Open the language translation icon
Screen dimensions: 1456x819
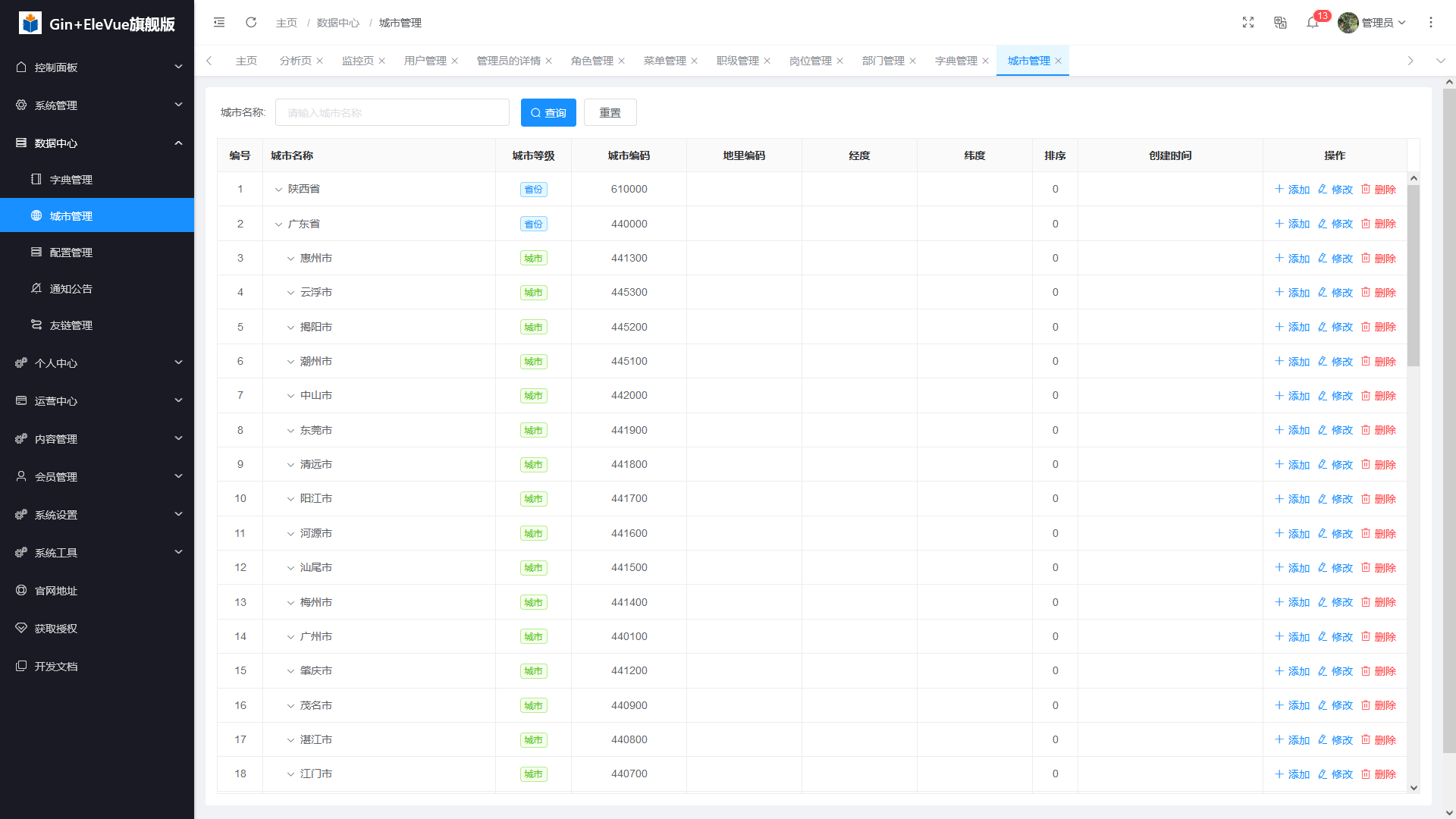coord(1281,23)
